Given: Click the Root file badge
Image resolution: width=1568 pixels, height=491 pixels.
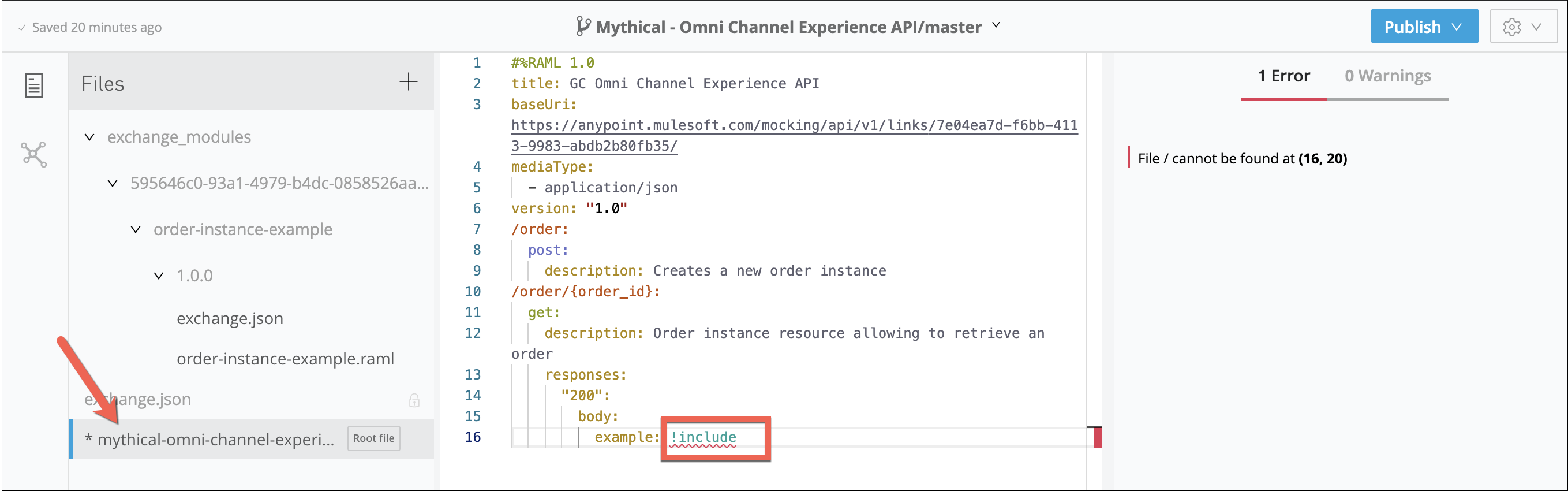Looking at the screenshot, I should pos(373,438).
